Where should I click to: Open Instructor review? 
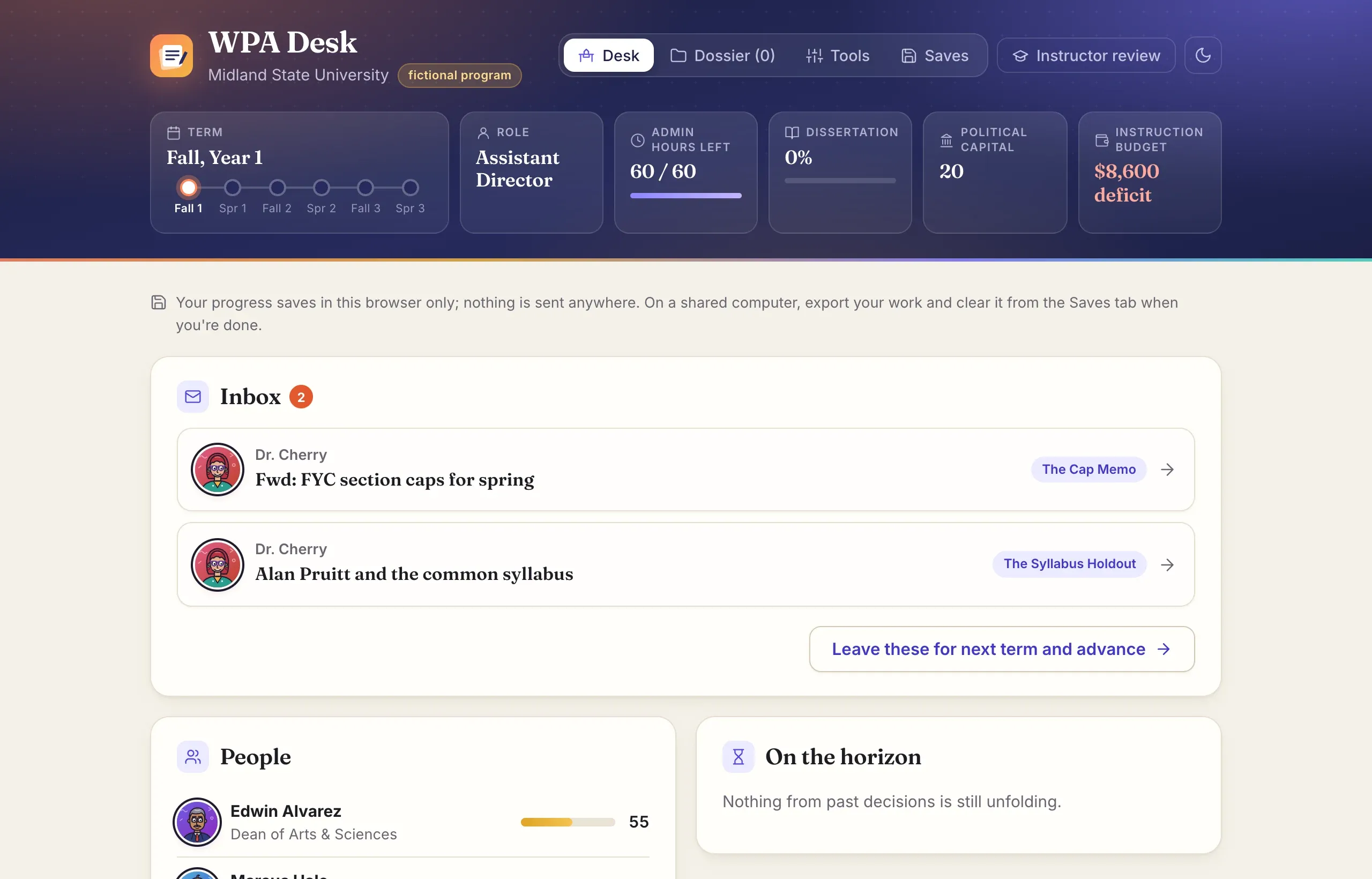click(1086, 55)
